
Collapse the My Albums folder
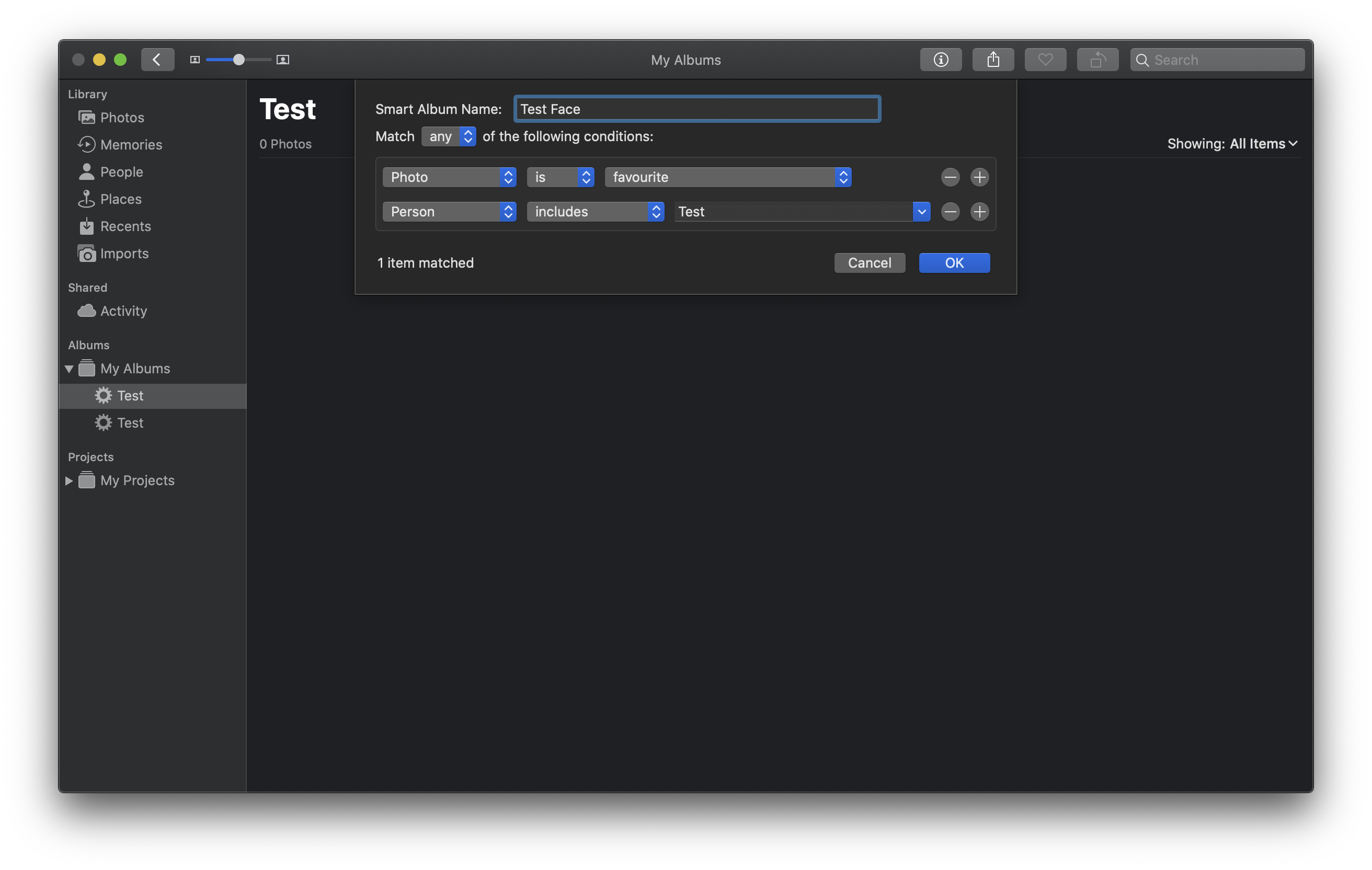(69, 369)
